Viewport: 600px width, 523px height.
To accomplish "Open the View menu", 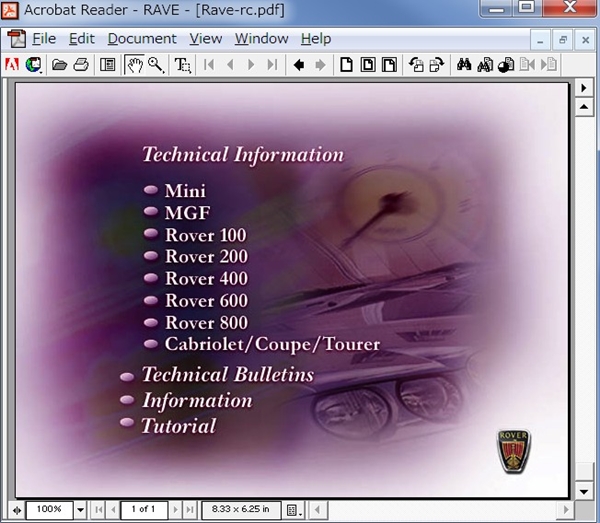I will (206, 39).
